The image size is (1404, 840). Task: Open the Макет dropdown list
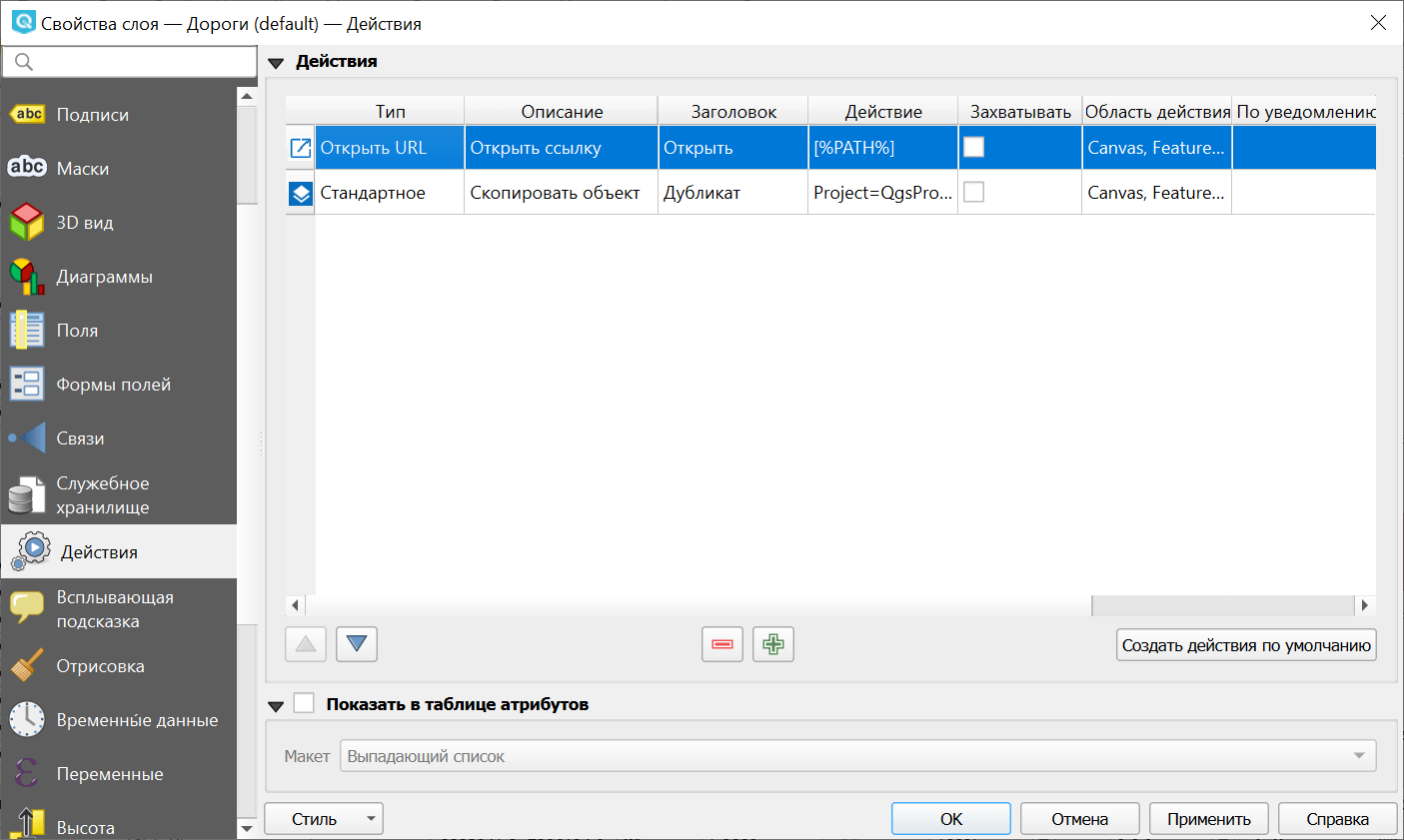pos(857,756)
